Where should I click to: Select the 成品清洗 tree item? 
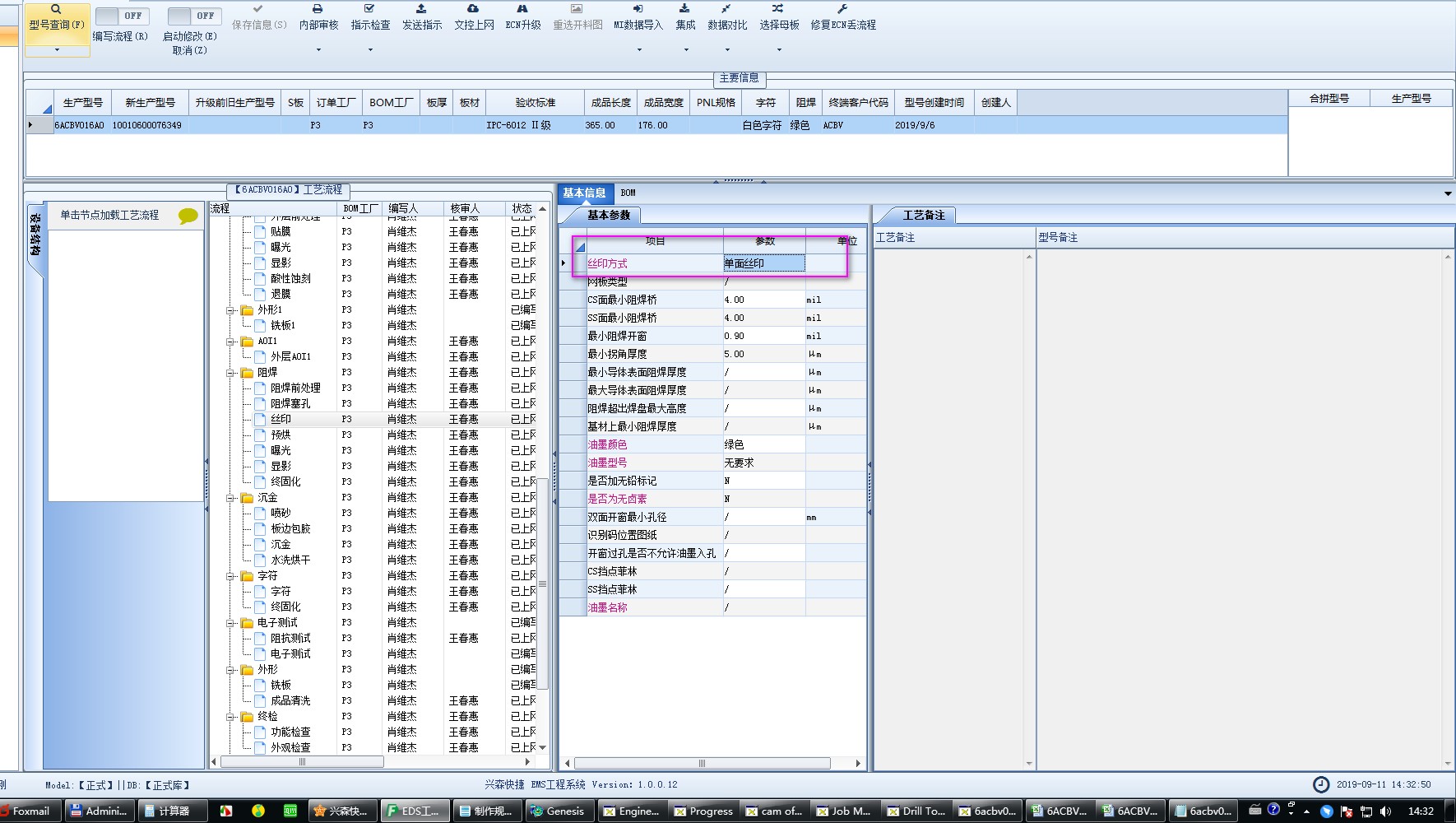(290, 701)
